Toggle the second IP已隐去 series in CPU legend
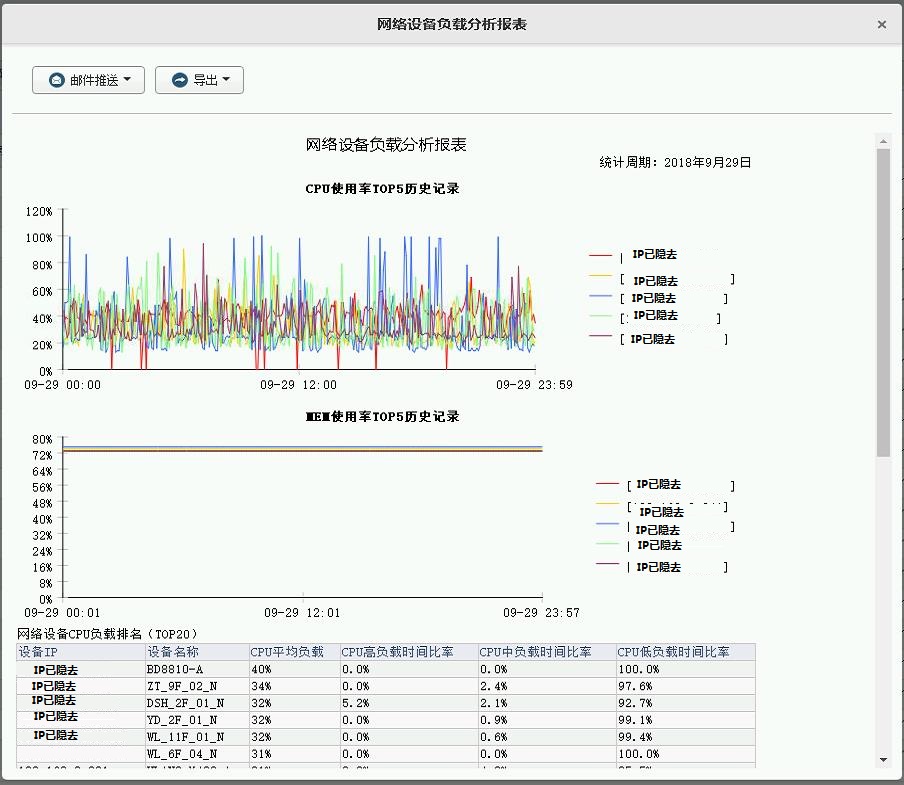Image resolution: width=904 pixels, height=785 pixels. [x=655, y=281]
